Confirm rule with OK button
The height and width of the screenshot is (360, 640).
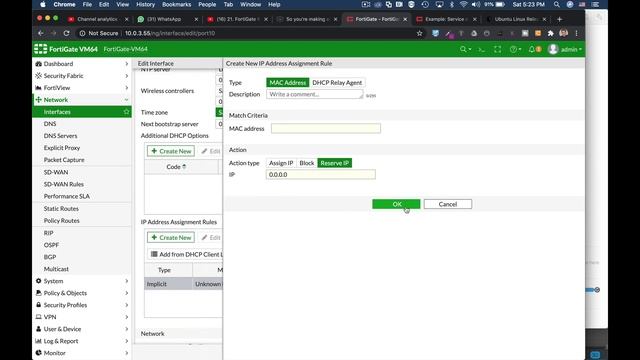(396, 204)
